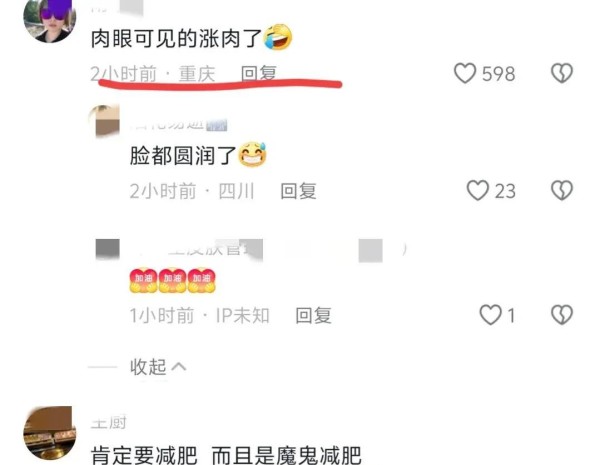Screen dimensions: 600x465
Task: Open the gray avatar of 加油 replier
Action: (108, 249)
